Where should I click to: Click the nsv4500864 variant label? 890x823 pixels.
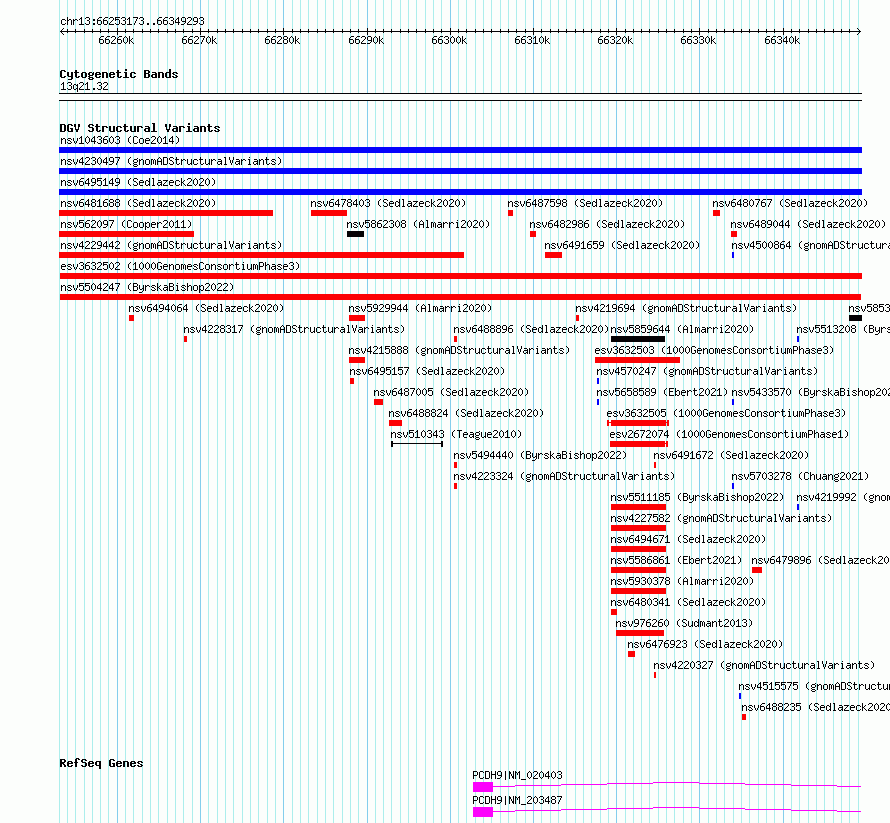pyautogui.click(x=810, y=245)
